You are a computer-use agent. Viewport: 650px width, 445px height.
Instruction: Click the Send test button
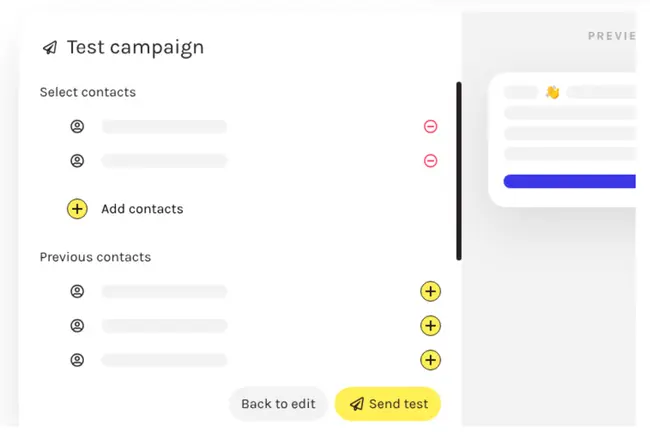coord(388,404)
